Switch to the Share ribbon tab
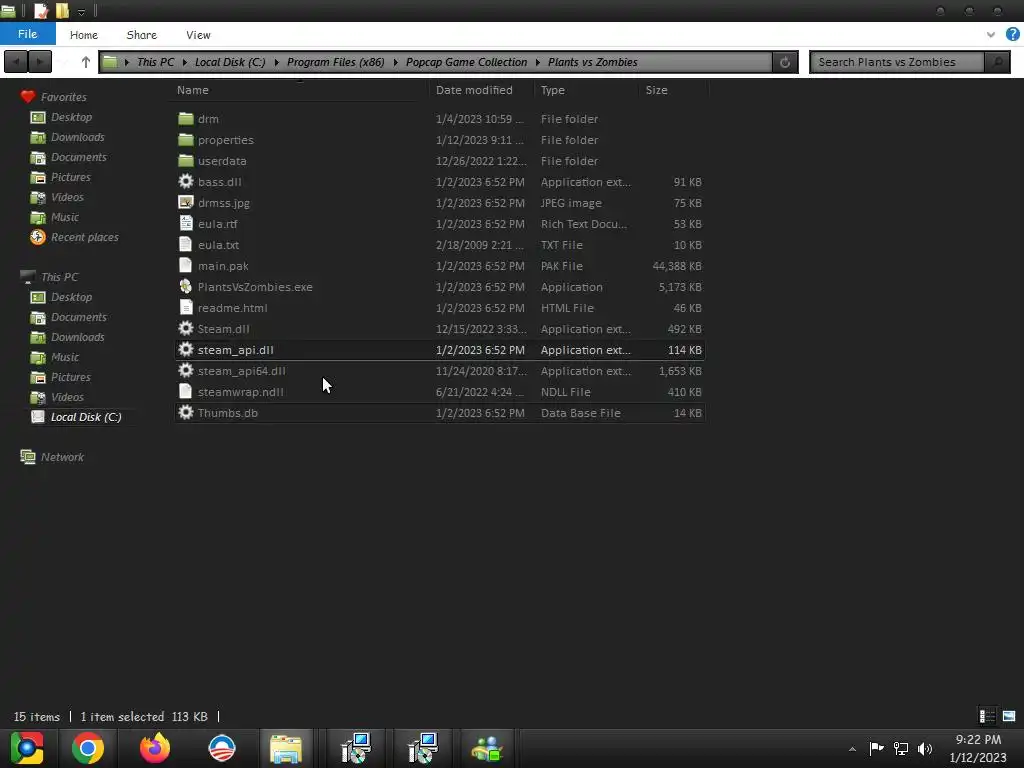The image size is (1024, 768). 142,35
